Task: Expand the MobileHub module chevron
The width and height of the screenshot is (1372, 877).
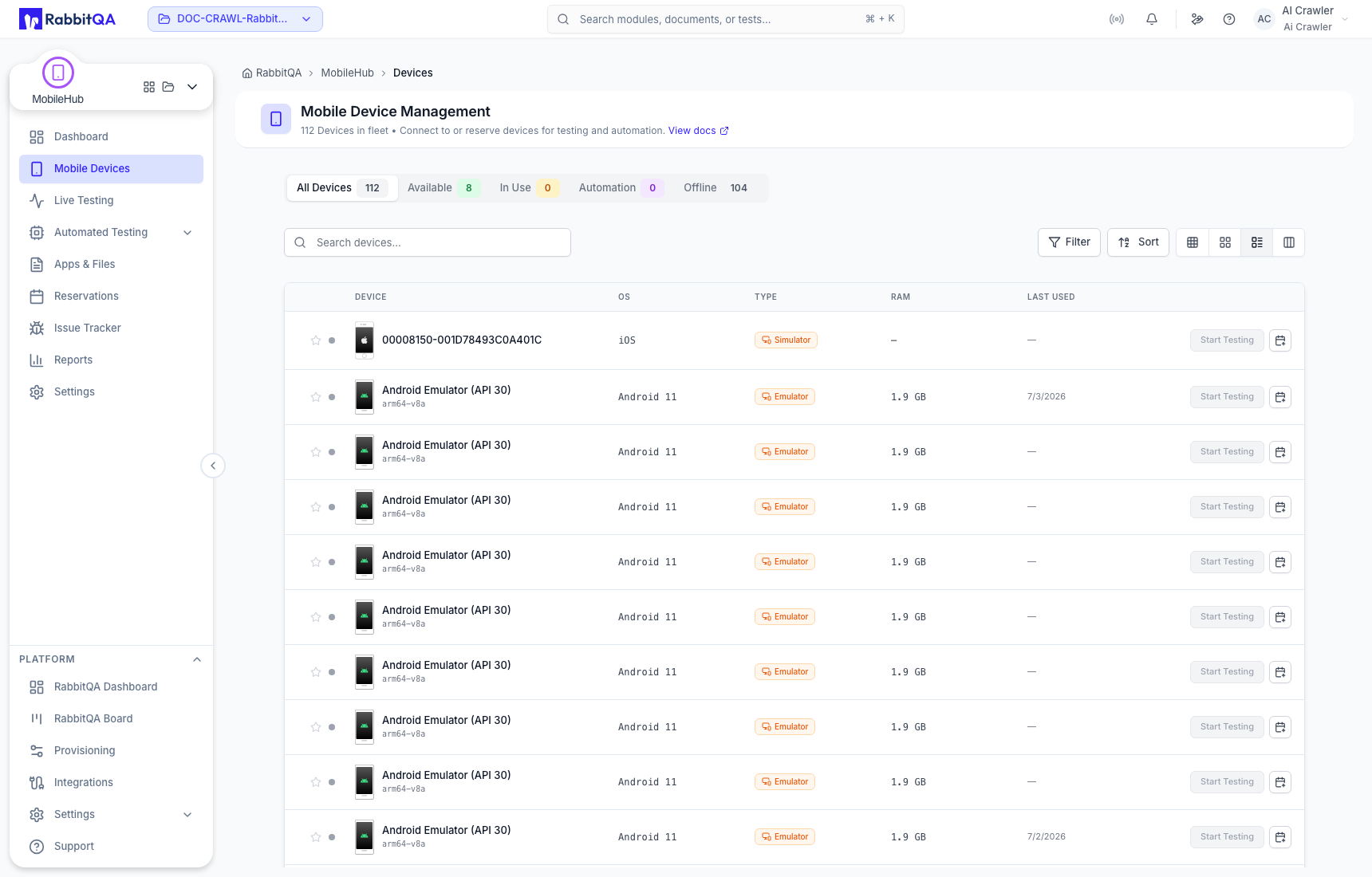Action: tap(192, 87)
